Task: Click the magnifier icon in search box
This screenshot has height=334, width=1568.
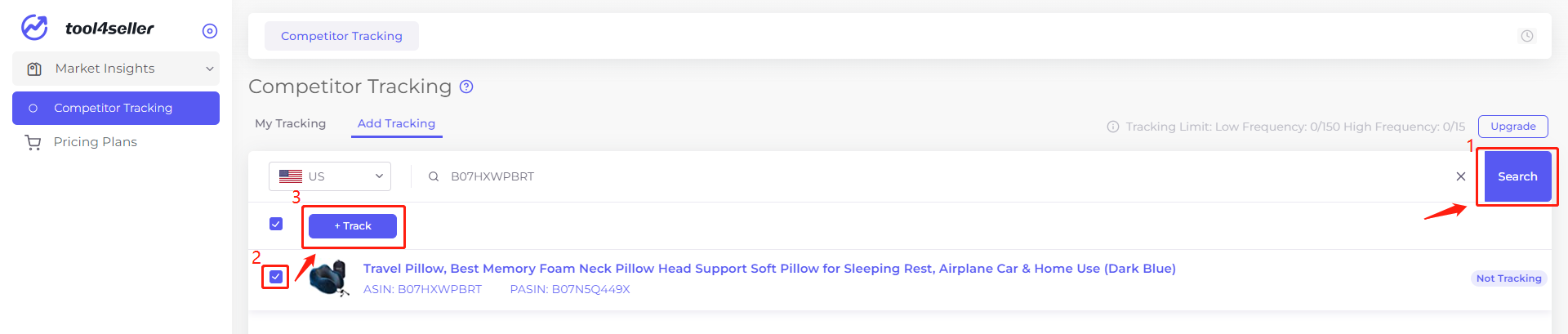Action: [x=434, y=176]
